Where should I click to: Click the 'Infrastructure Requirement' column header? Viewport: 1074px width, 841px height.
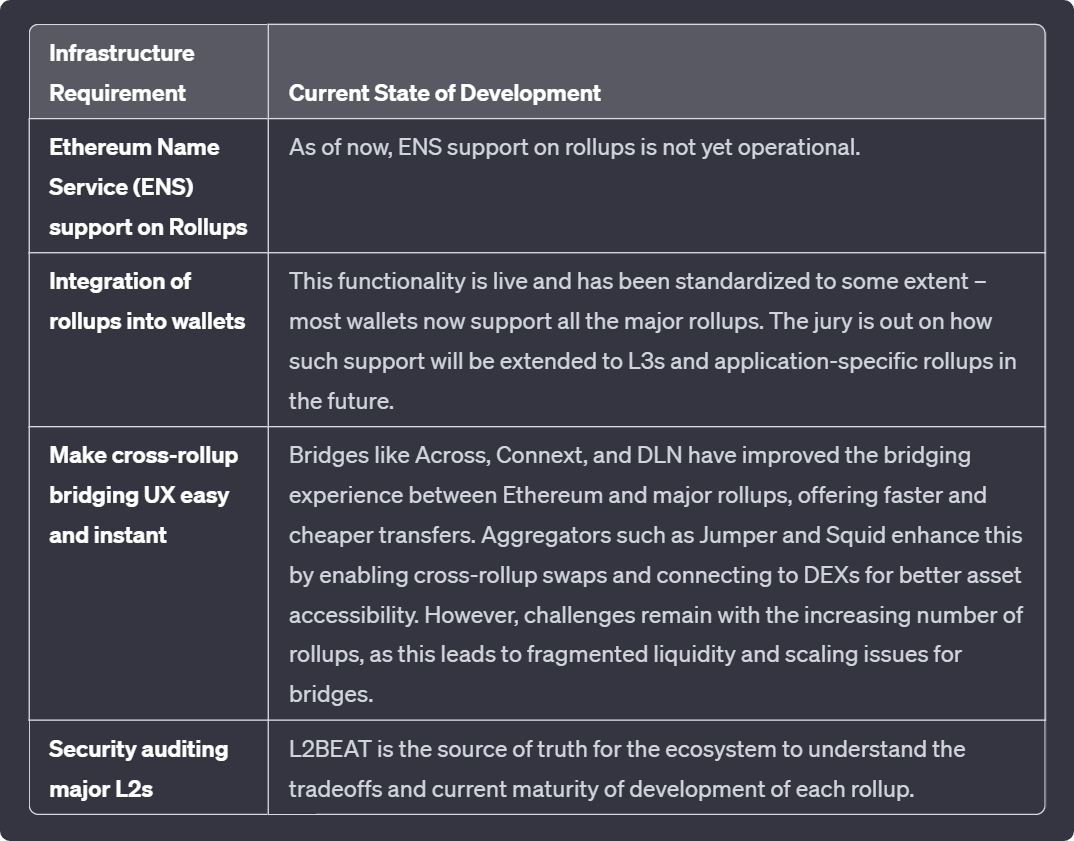(122, 73)
